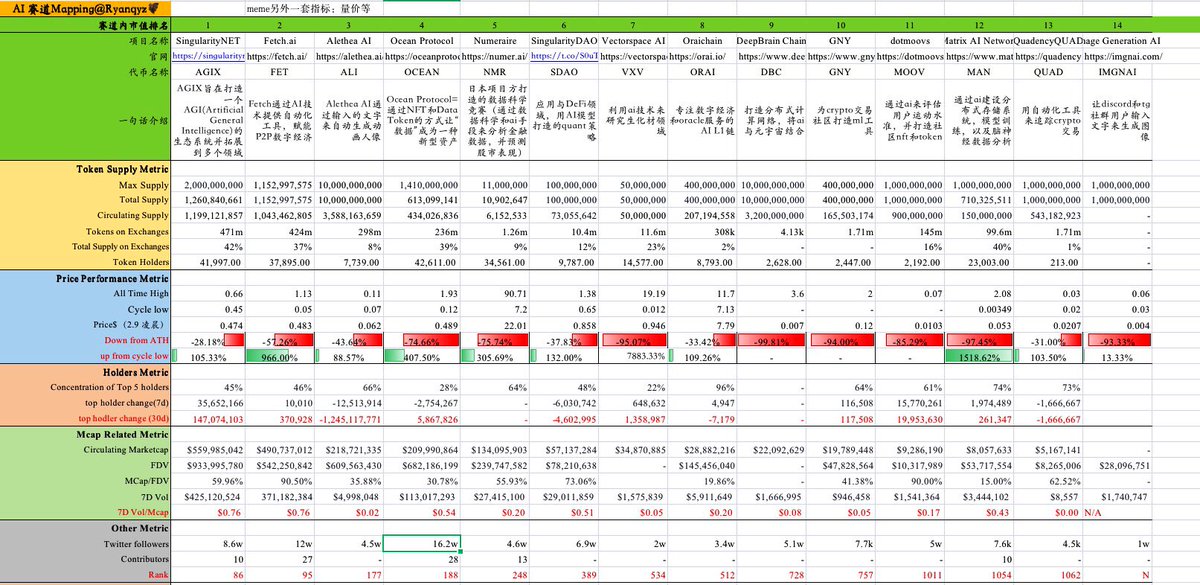
Task: Click the "Vectorspace AI" project name cell
Action: point(633,41)
